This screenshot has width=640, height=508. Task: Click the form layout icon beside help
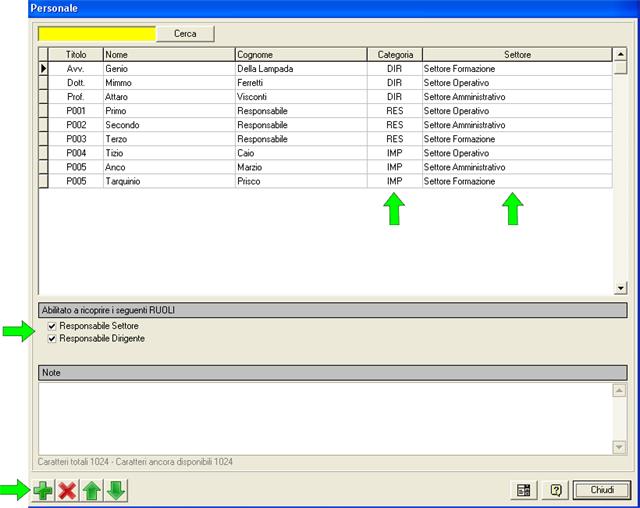(x=523, y=491)
